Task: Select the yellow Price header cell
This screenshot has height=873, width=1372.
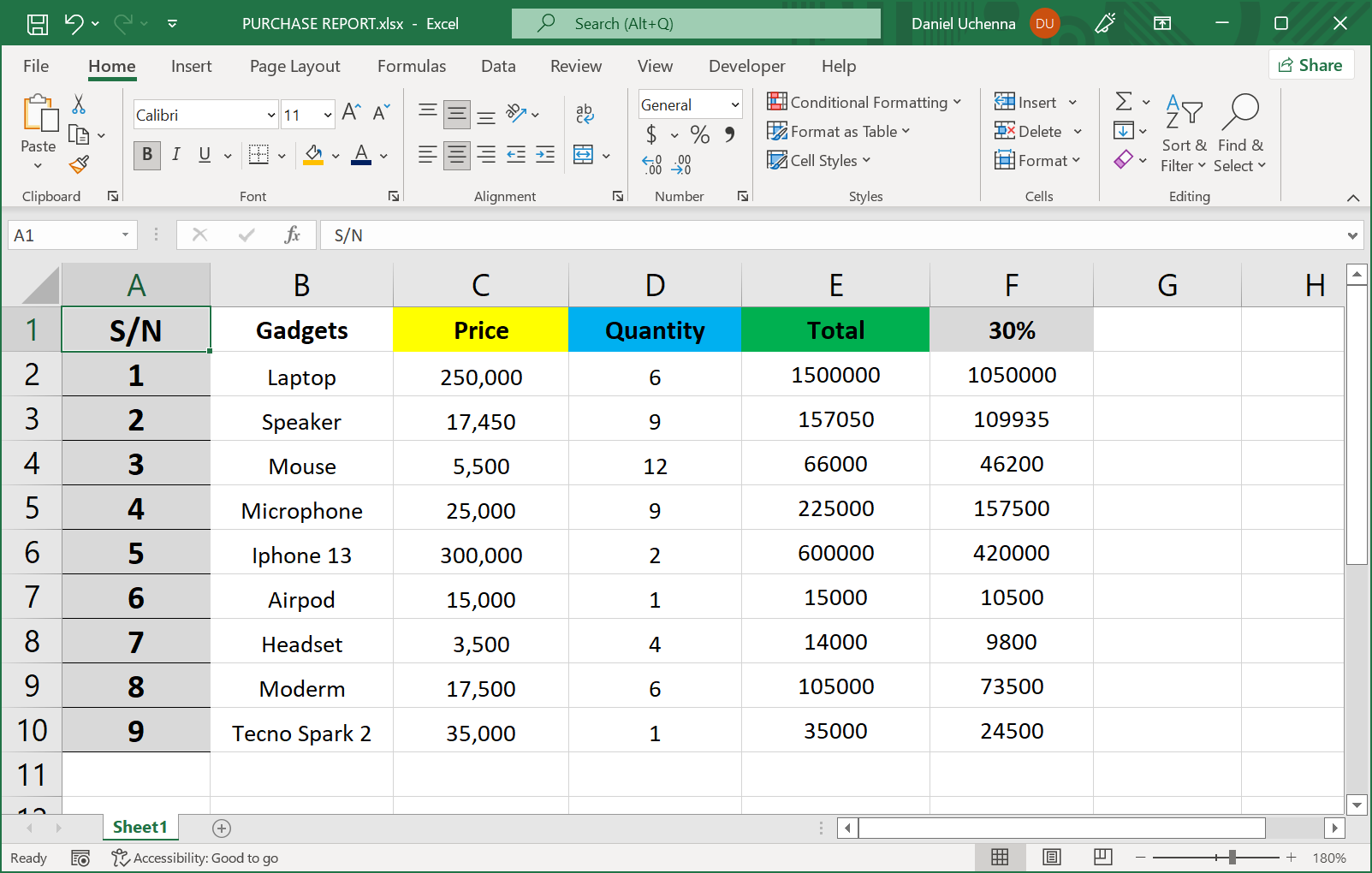Action: pos(481,330)
